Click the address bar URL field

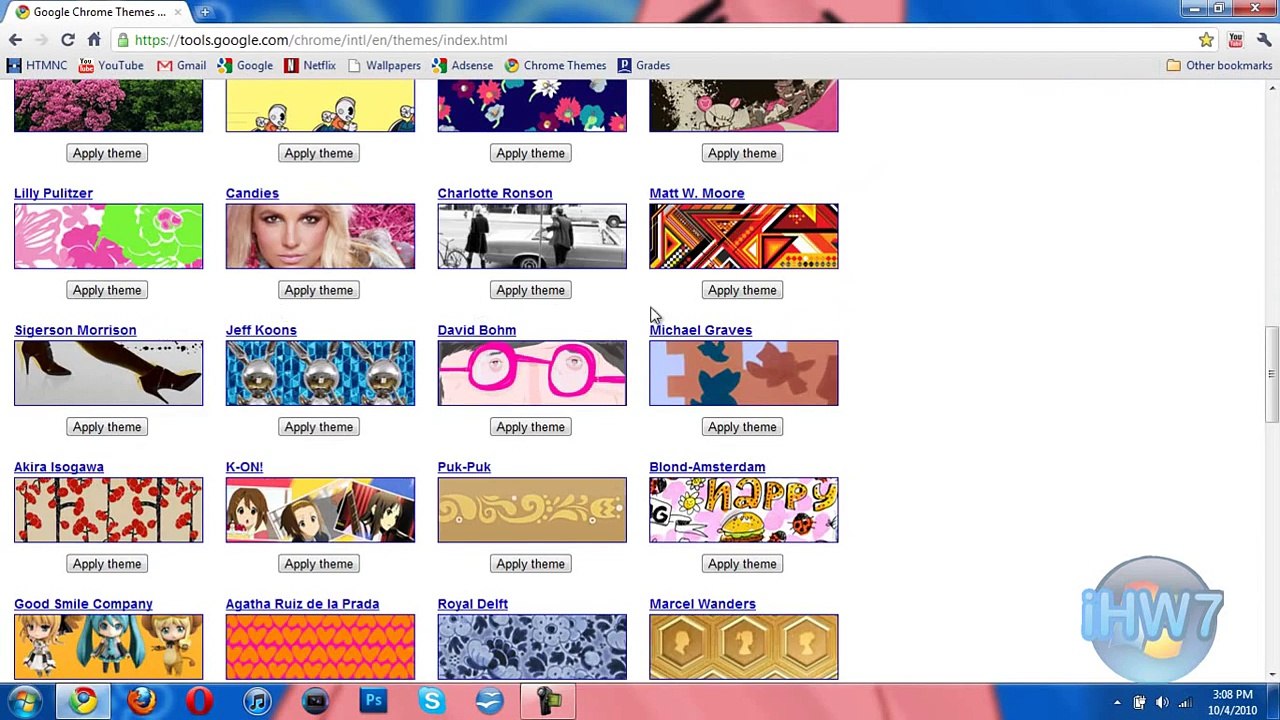[650, 40]
